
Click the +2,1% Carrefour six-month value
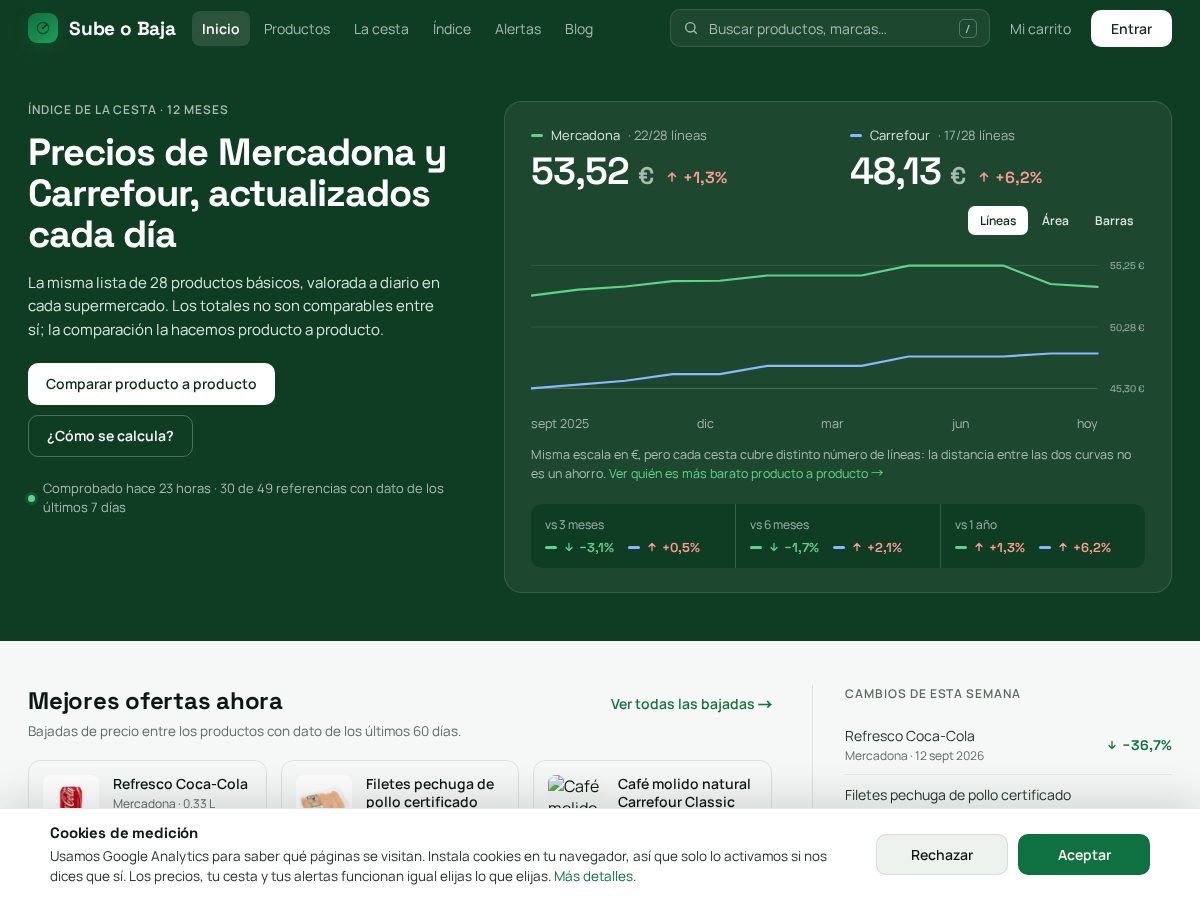click(876, 547)
